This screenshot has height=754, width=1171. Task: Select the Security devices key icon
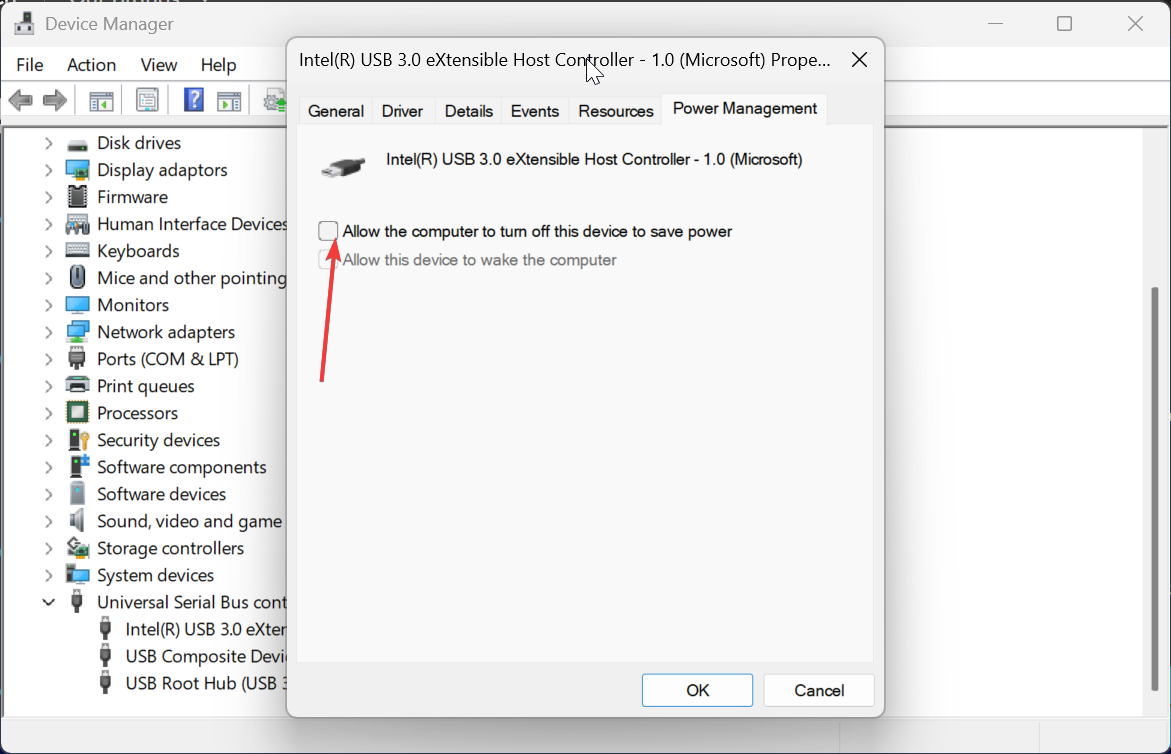[78, 440]
